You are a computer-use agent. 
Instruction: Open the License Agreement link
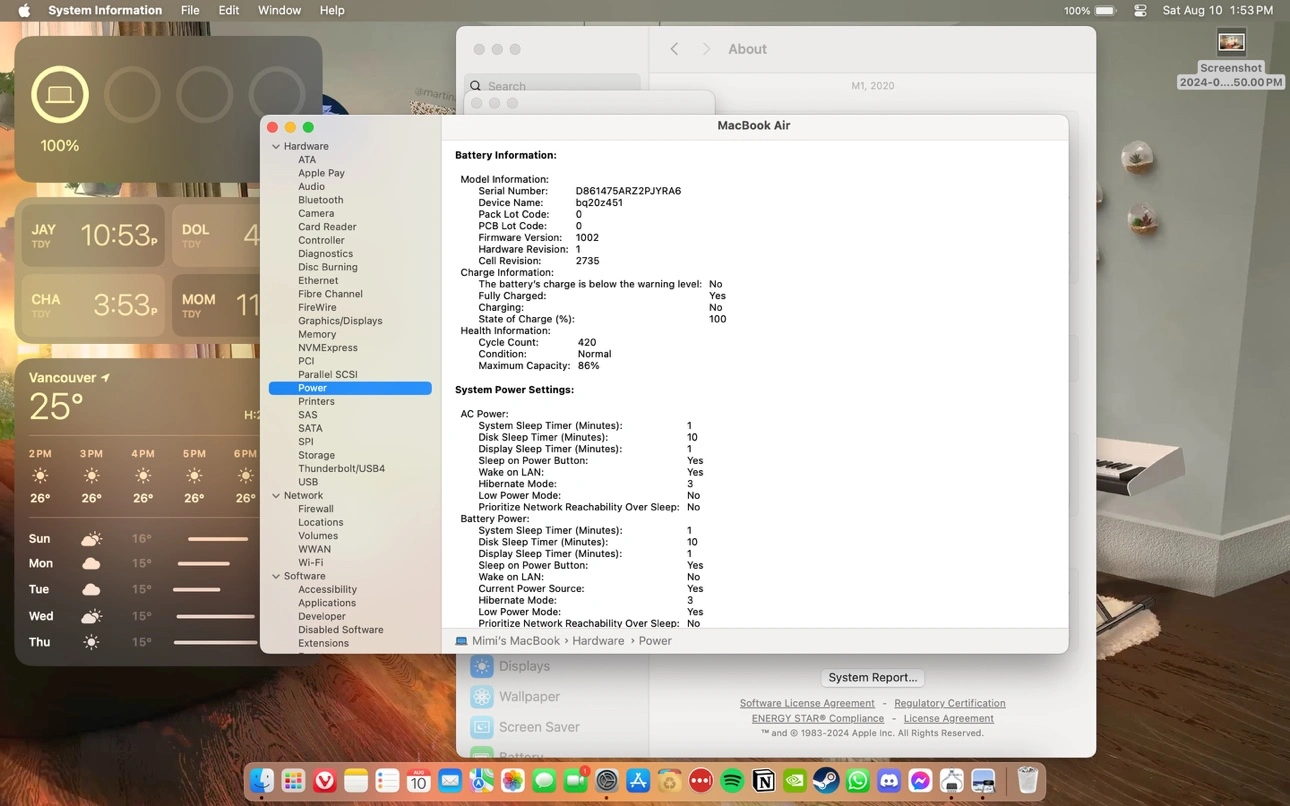pyautogui.click(x=949, y=718)
